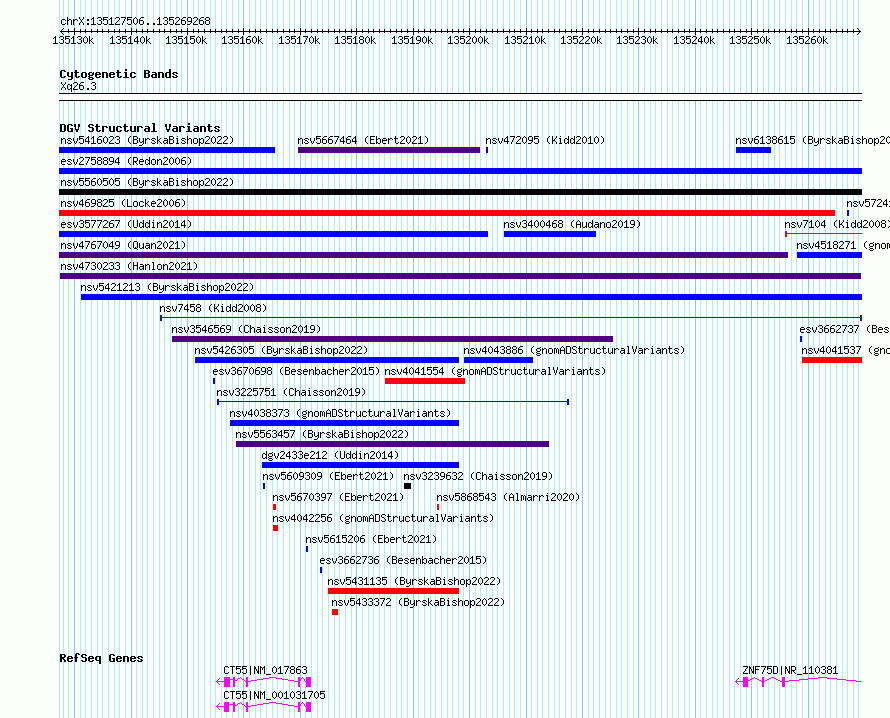This screenshot has height=718, width=890.
Task: Select the red nsv5431135 bar
Action: pos(393,591)
